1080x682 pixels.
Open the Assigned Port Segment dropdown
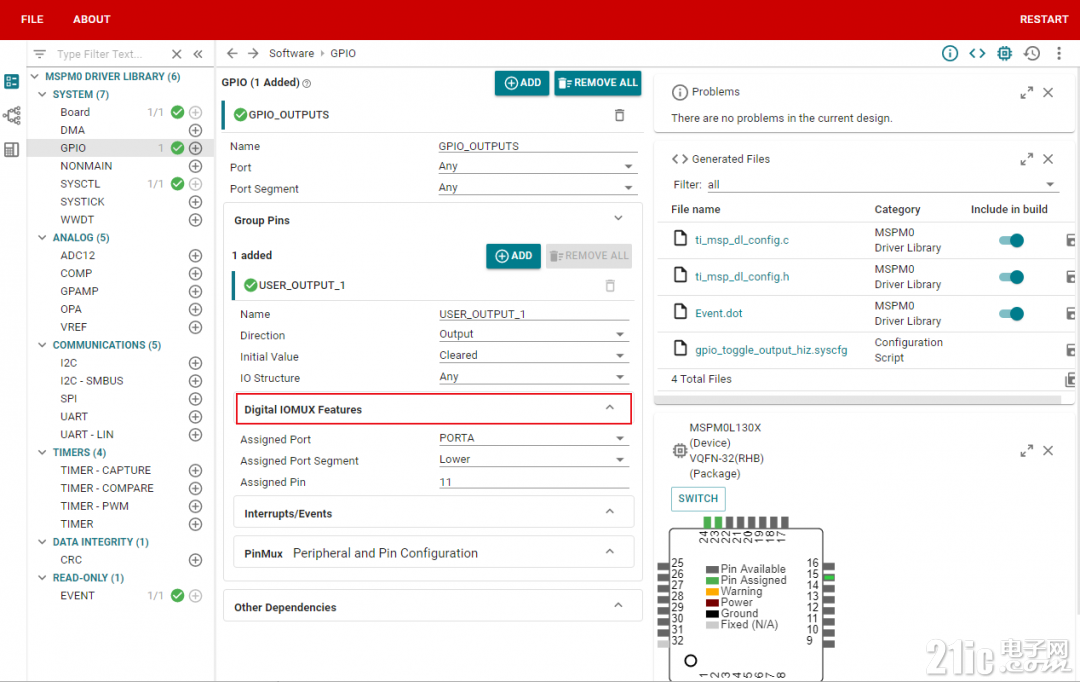point(533,459)
